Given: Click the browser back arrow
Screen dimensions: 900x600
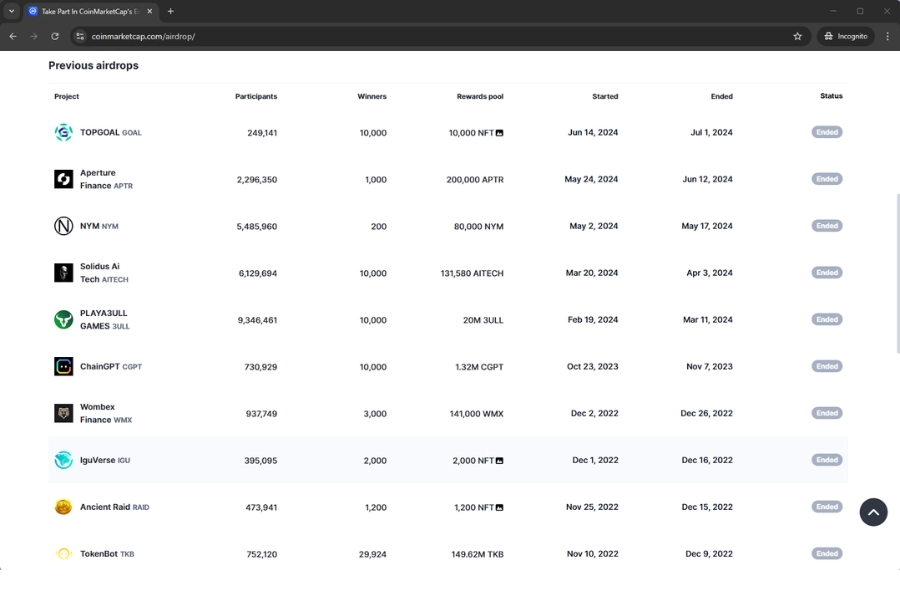Looking at the screenshot, I should [11, 35].
